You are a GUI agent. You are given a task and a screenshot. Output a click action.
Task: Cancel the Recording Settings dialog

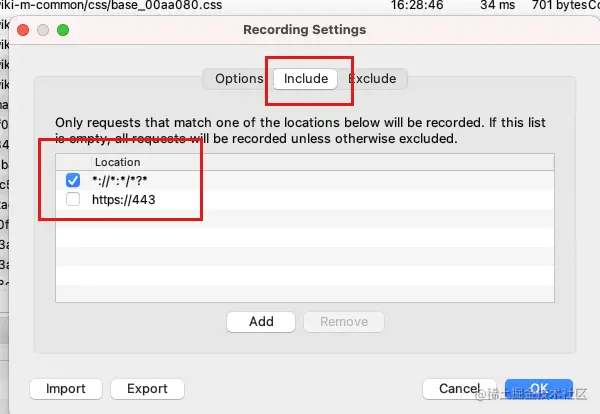pos(459,389)
